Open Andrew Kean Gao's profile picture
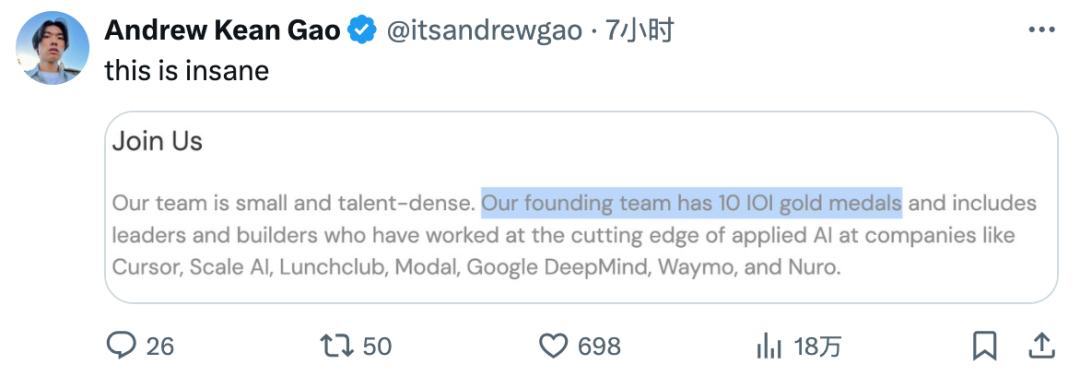Viewport: 1080px width, 376px height. coord(52,48)
